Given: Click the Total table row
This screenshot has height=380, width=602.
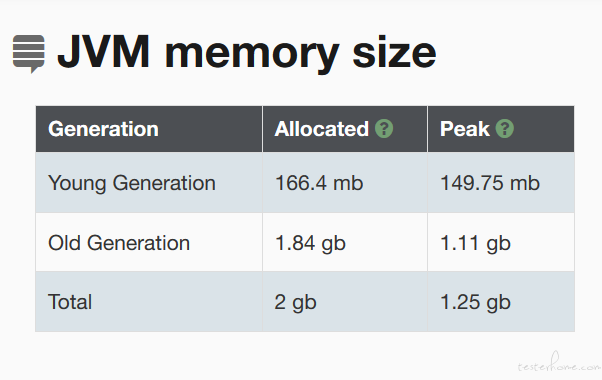Looking at the screenshot, I should pos(305,301).
